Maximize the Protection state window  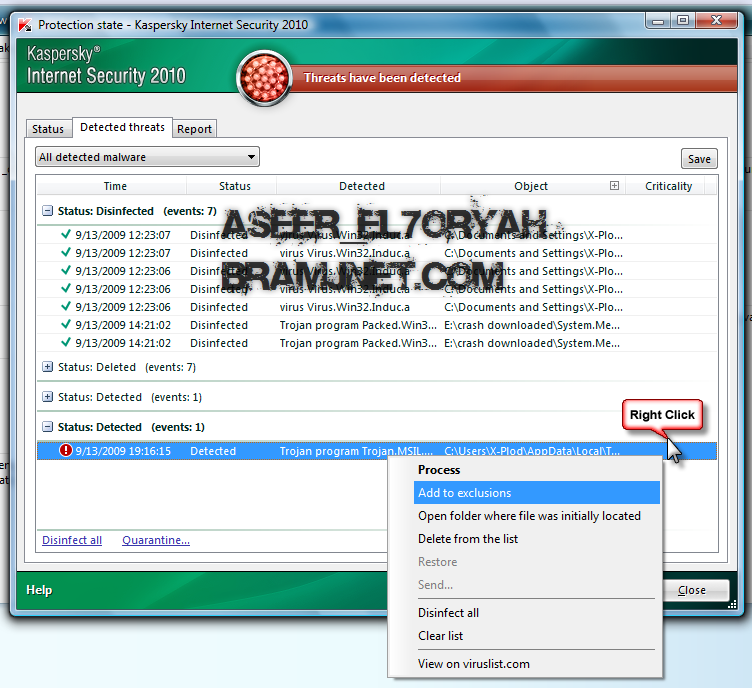(683, 21)
